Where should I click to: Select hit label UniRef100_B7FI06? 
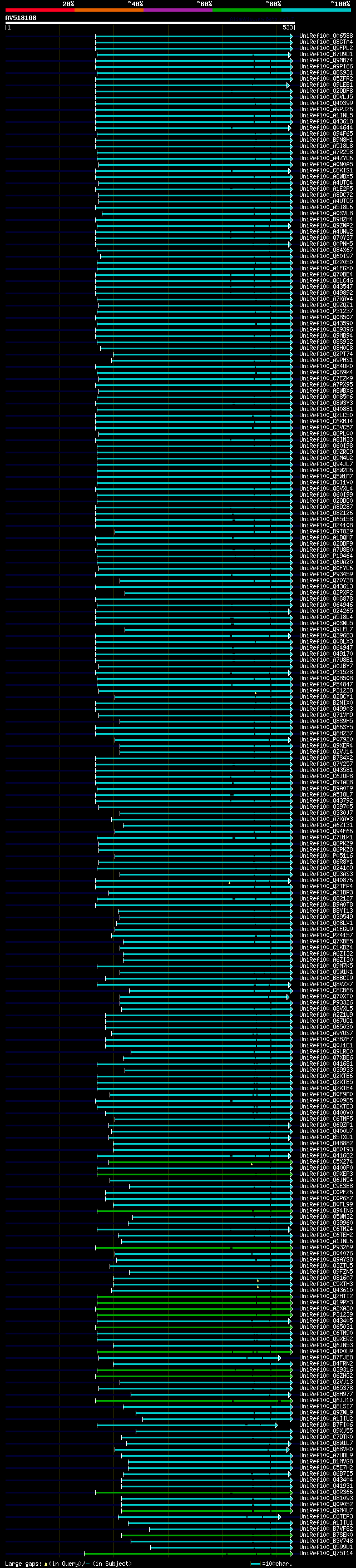click(x=326, y=1425)
